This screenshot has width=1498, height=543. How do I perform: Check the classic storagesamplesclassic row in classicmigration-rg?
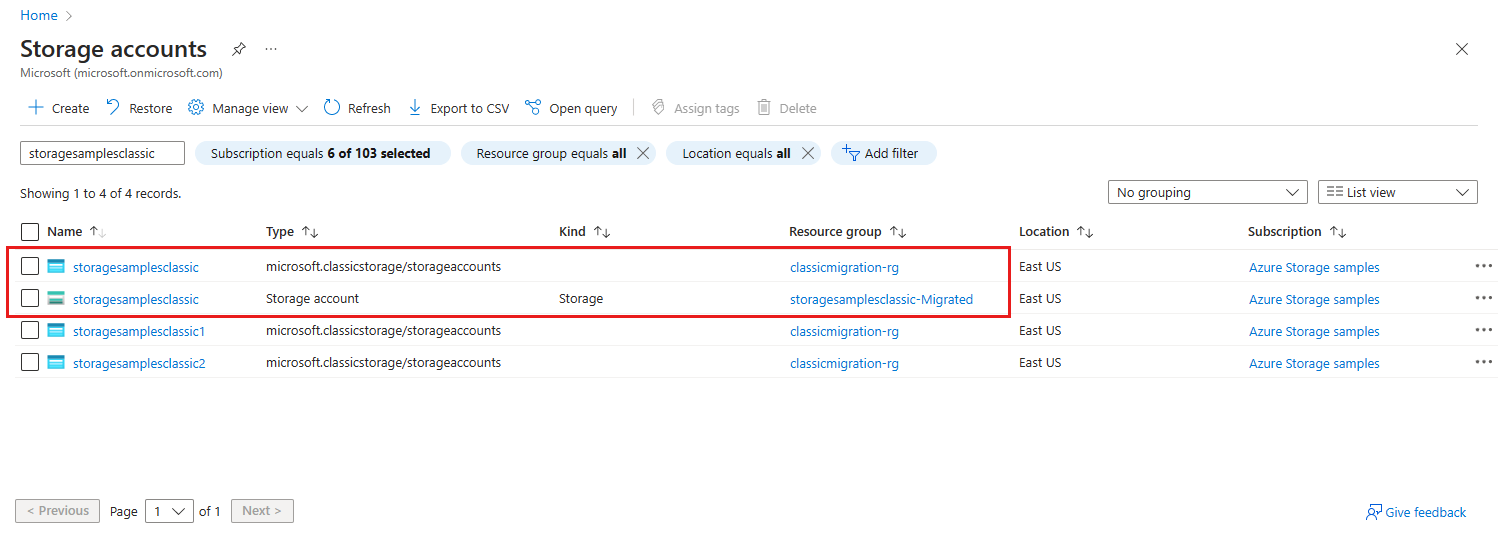tap(30, 266)
